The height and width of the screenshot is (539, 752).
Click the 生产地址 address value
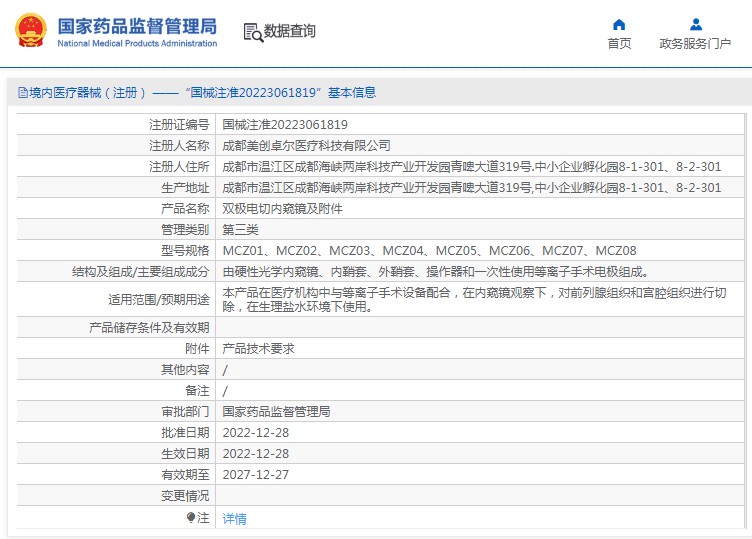(x=472, y=188)
